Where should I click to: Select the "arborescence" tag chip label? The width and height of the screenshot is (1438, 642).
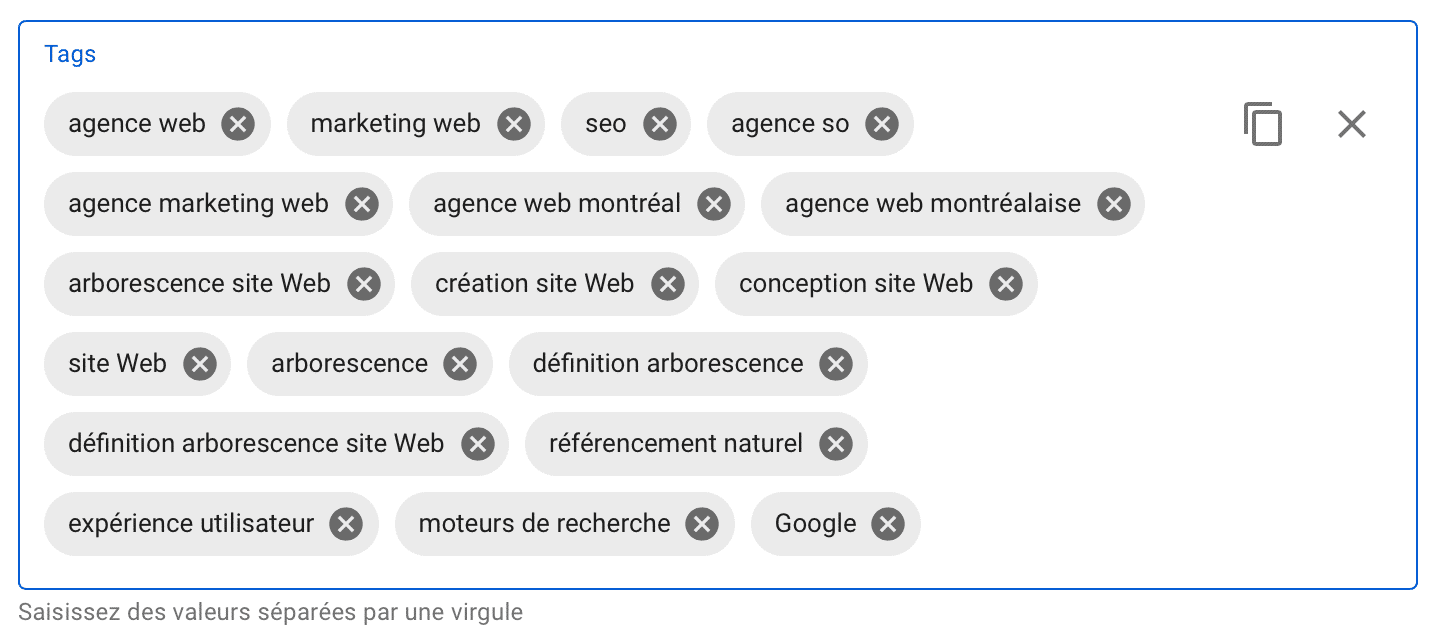point(349,364)
